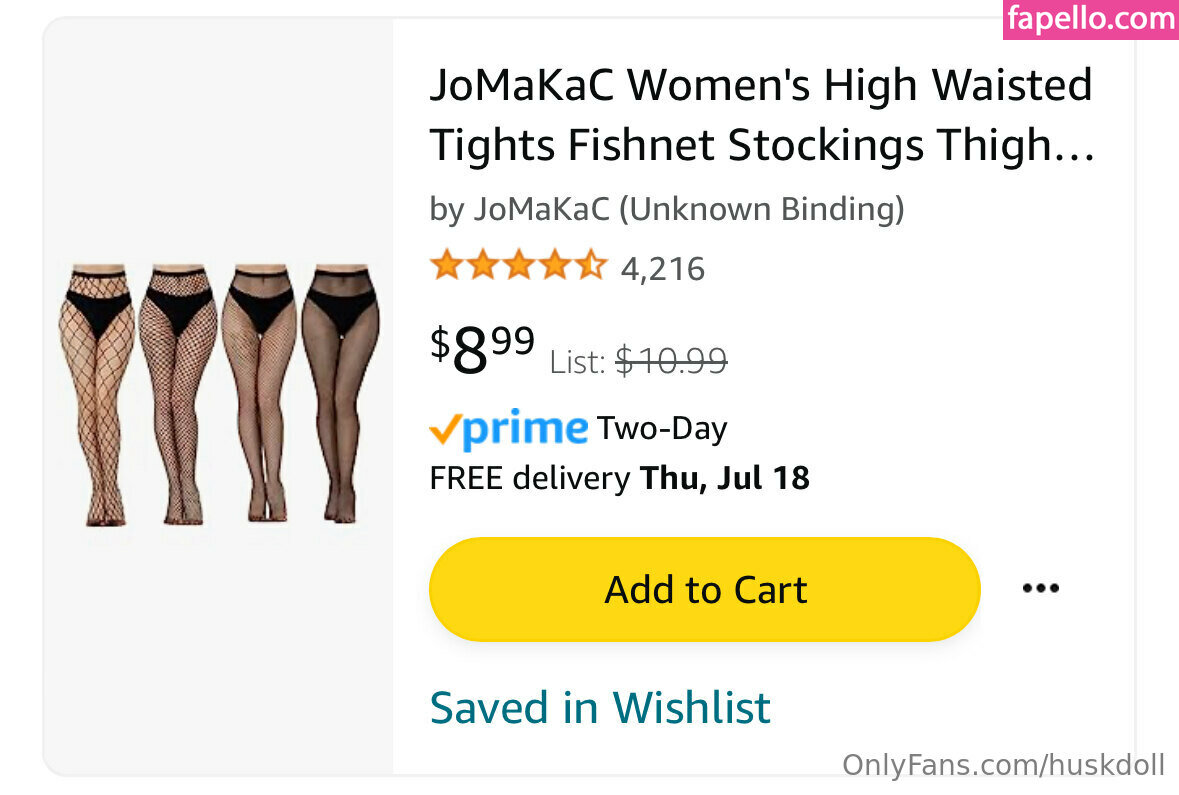View the 4,216 customer ratings count
1179x795 pixels.
pos(663,268)
